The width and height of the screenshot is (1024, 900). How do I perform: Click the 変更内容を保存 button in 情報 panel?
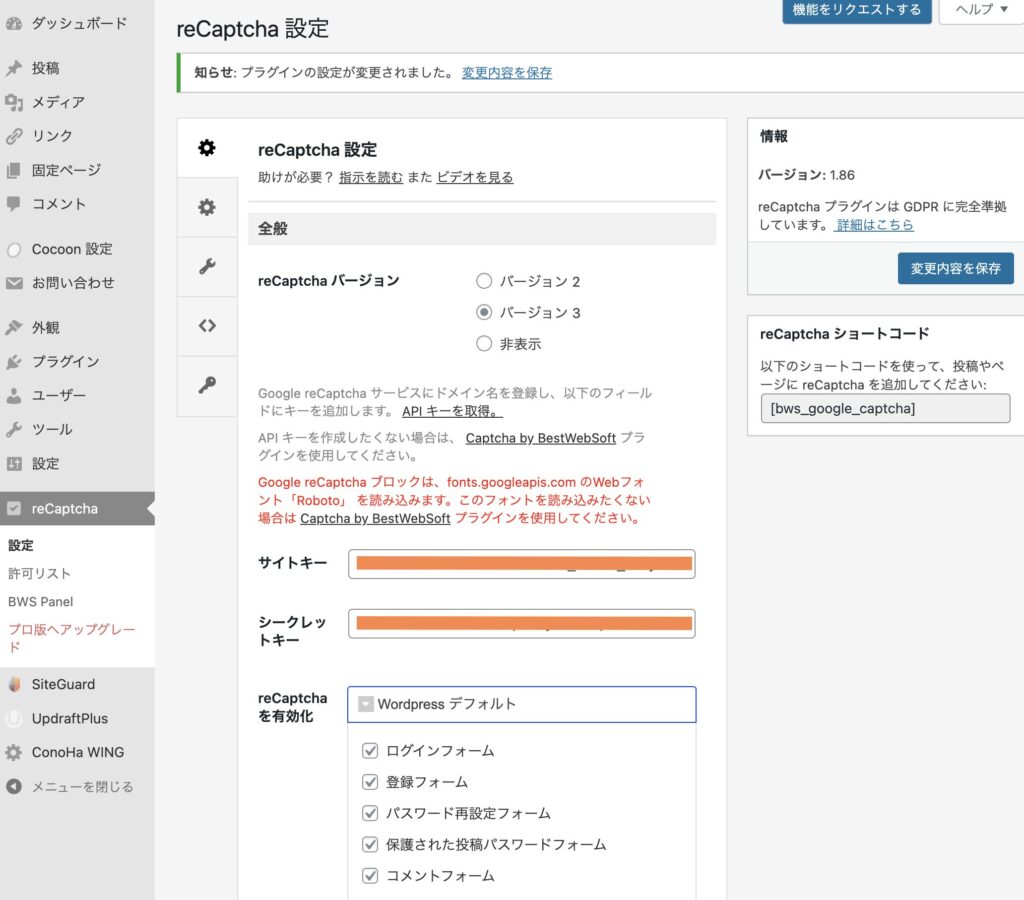coord(955,268)
